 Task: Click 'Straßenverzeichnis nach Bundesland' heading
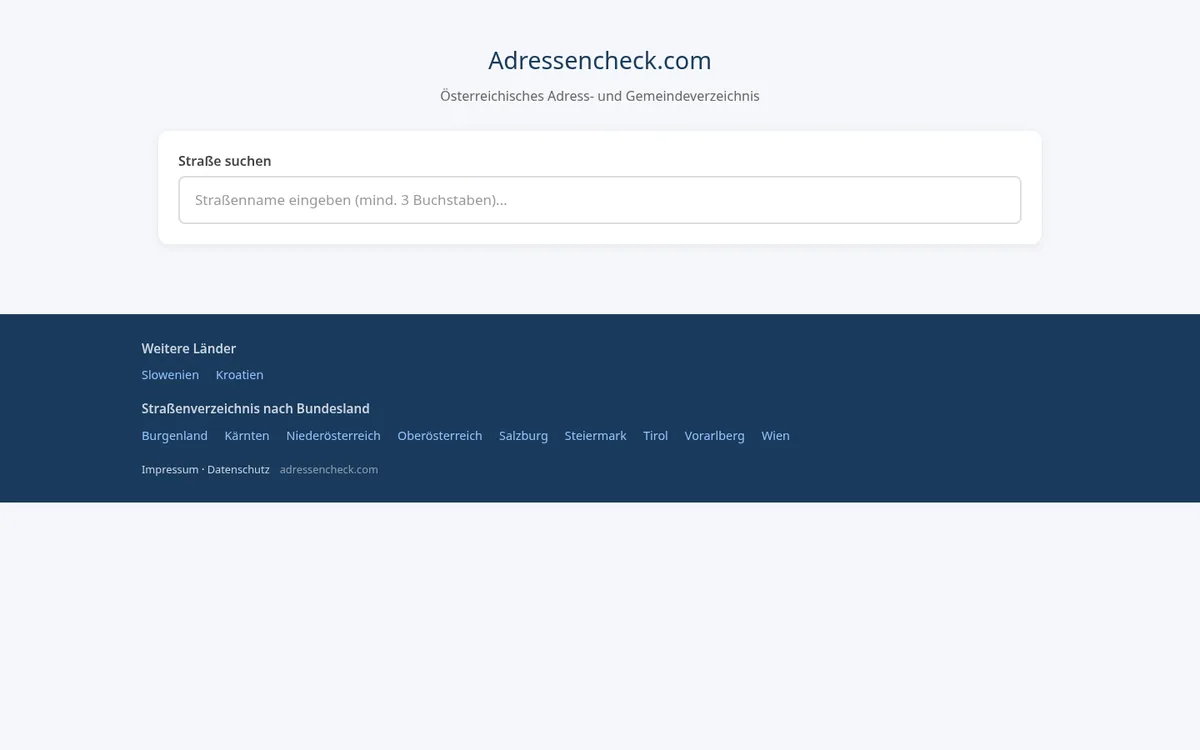point(256,409)
